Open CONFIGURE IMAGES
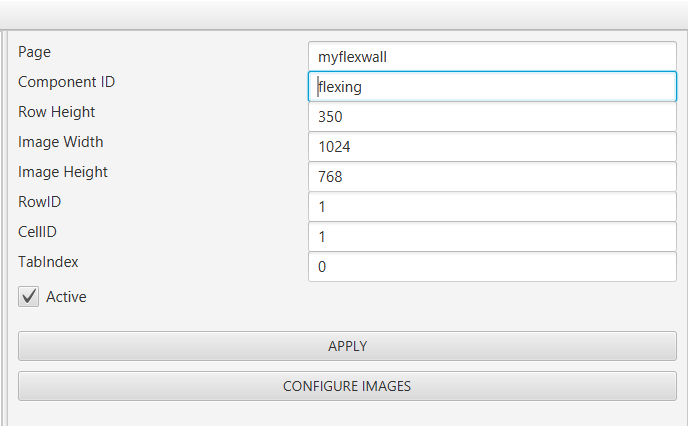Viewport: 688px width, 426px height. (347, 386)
